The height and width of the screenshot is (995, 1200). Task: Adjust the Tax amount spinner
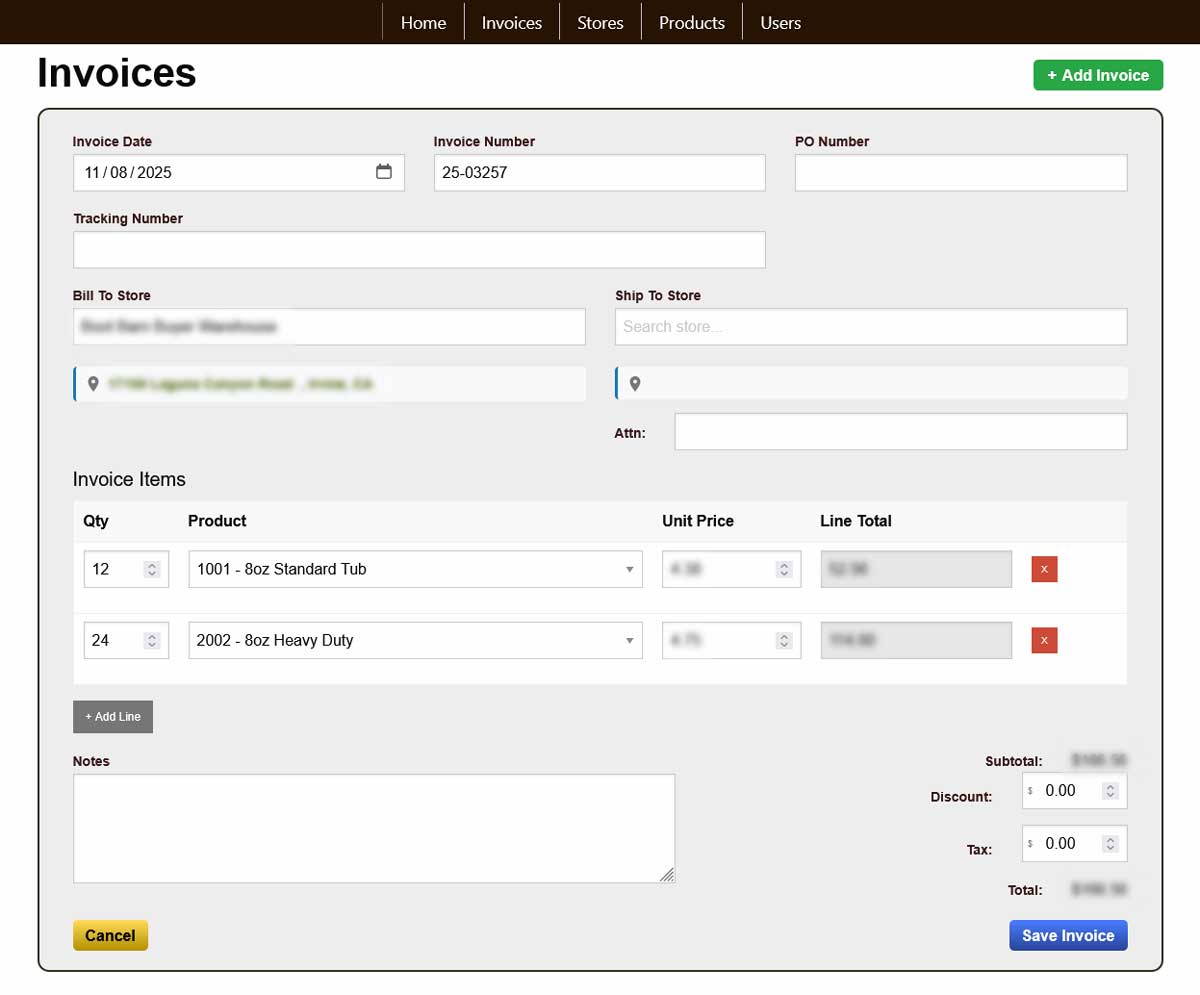click(1109, 844)
